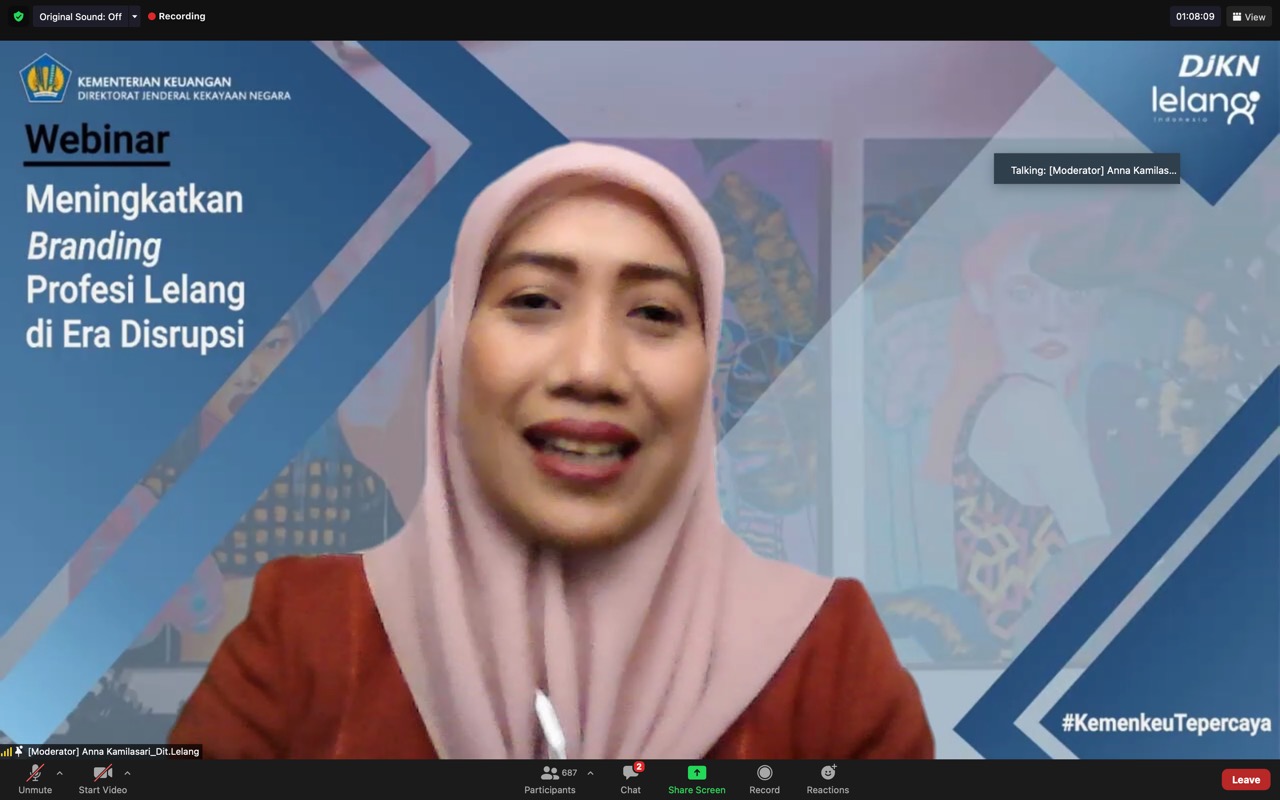Start recording with the Record button
Image resolution: width=1280 pixels, height=800 pixels.
click(764, 778)
